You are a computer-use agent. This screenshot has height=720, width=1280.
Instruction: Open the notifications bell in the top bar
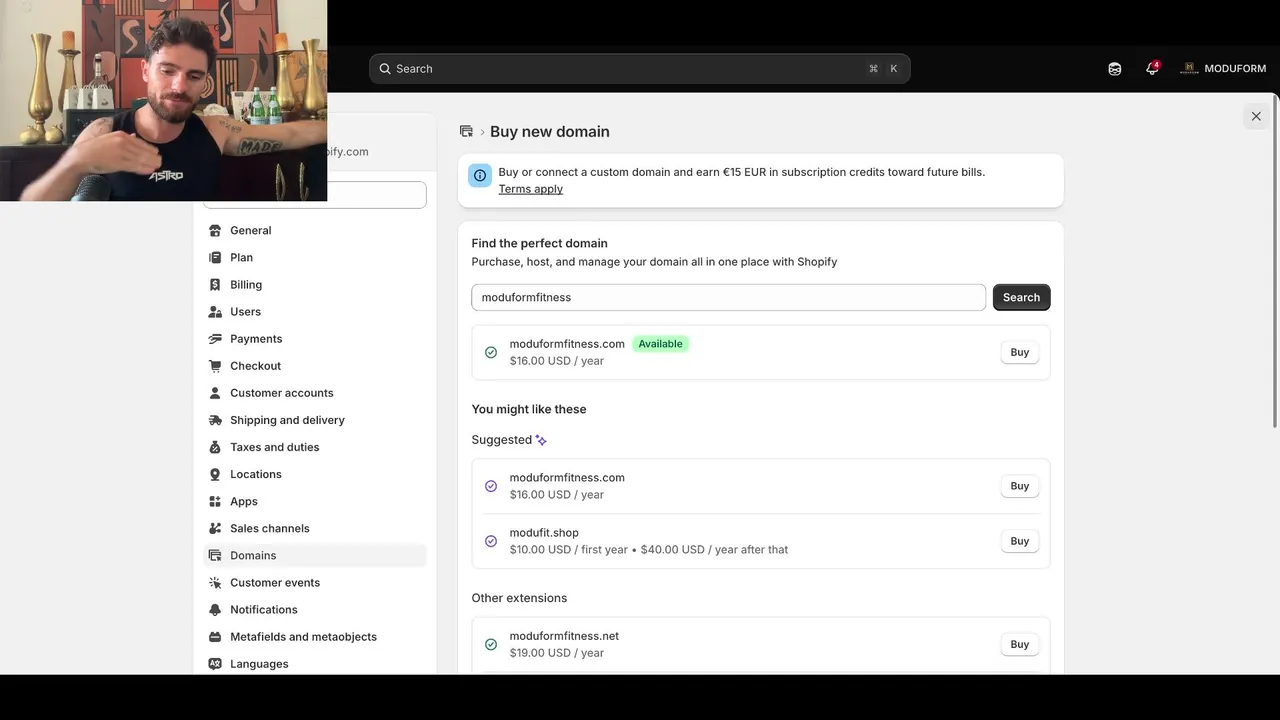(x=1152, y=69)
